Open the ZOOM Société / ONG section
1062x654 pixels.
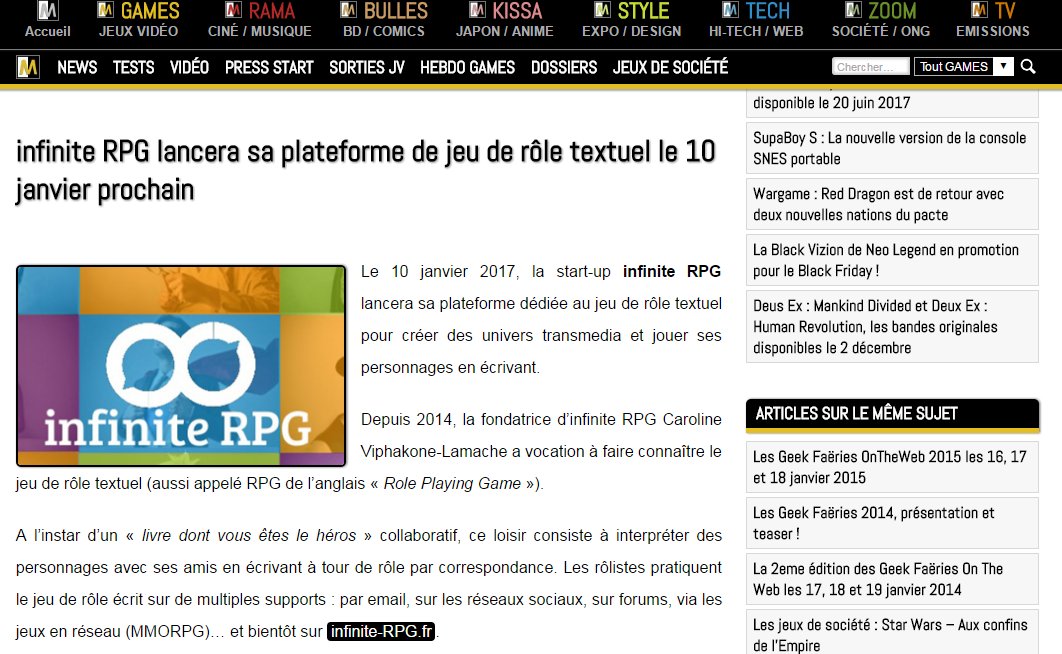click(x=880, y=20)
